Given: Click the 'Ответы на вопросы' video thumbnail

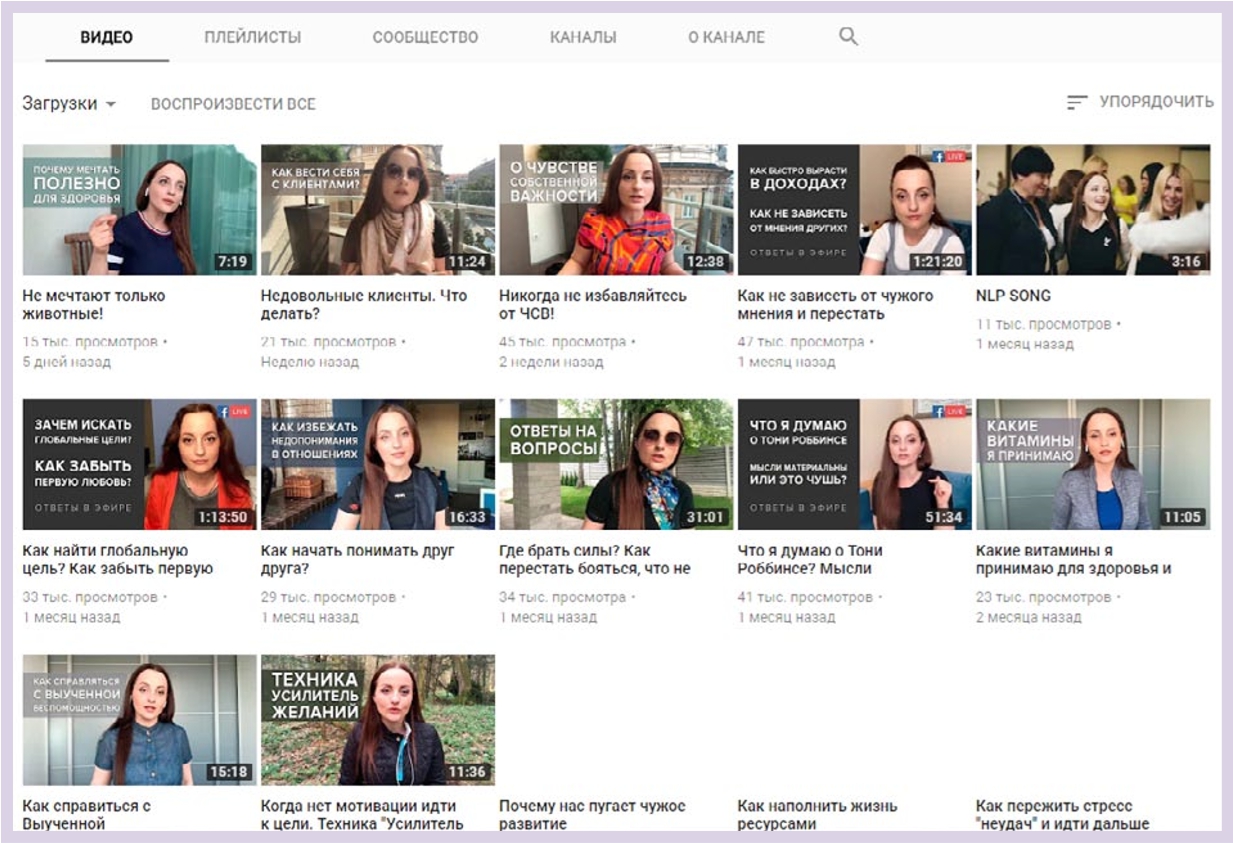Looking at the screenshot, I should pyautogui.click(x=615, y=464).
